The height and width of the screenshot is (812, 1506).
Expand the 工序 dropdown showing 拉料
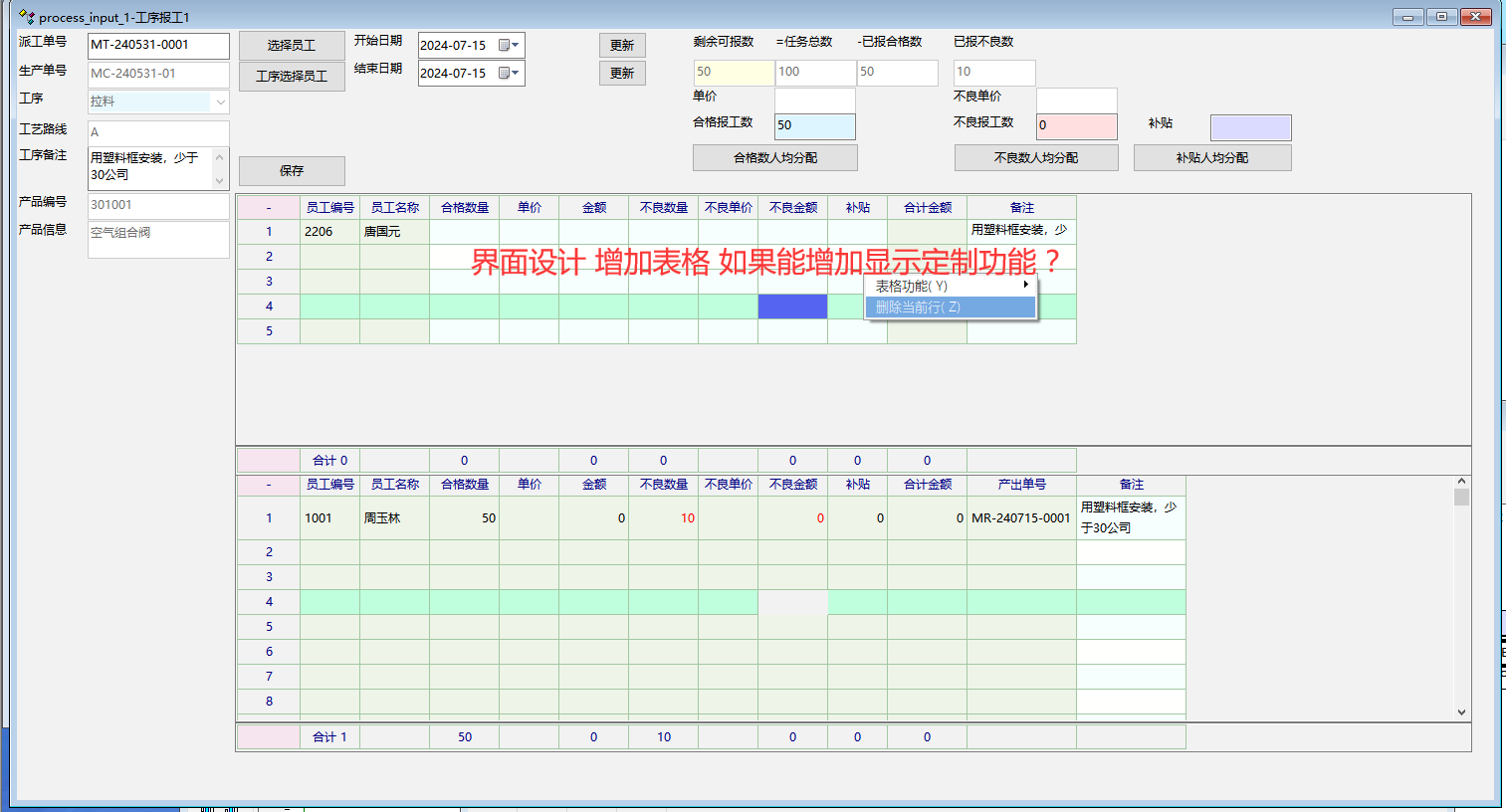coord(220,101)
